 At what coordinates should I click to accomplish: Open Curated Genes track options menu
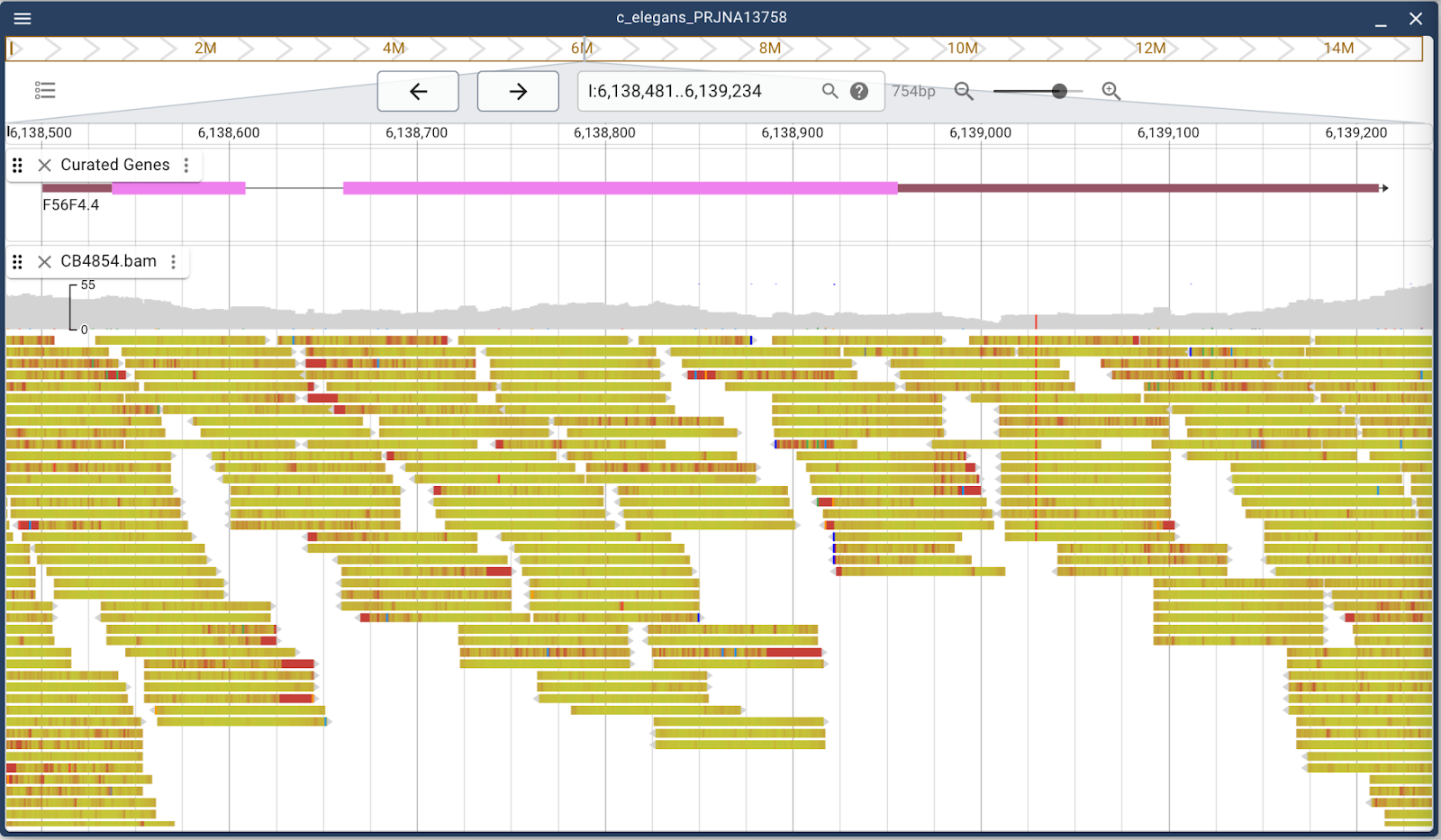click(186, 165)
